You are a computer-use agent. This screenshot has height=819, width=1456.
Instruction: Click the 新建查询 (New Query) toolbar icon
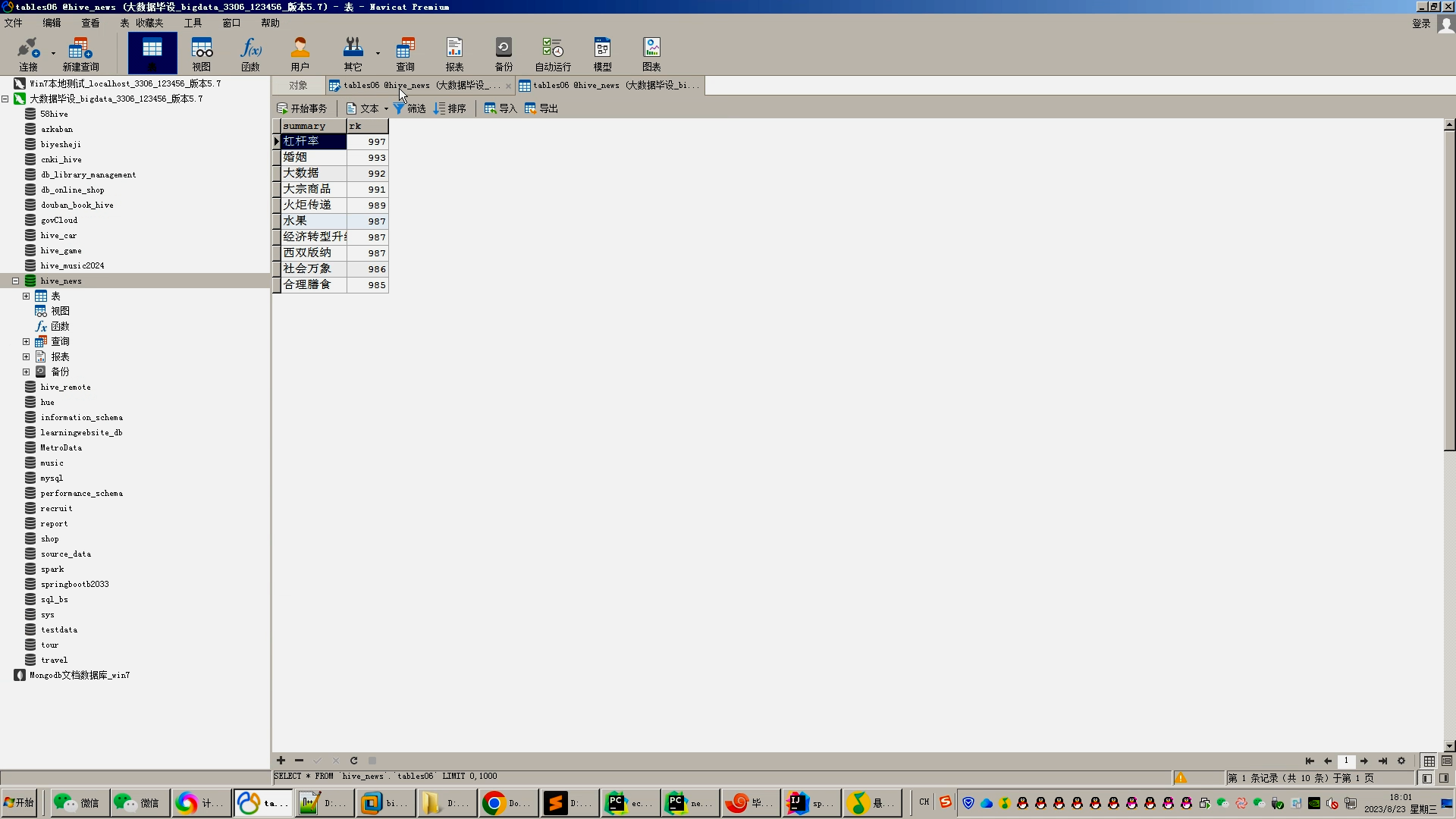click(80, 54)
